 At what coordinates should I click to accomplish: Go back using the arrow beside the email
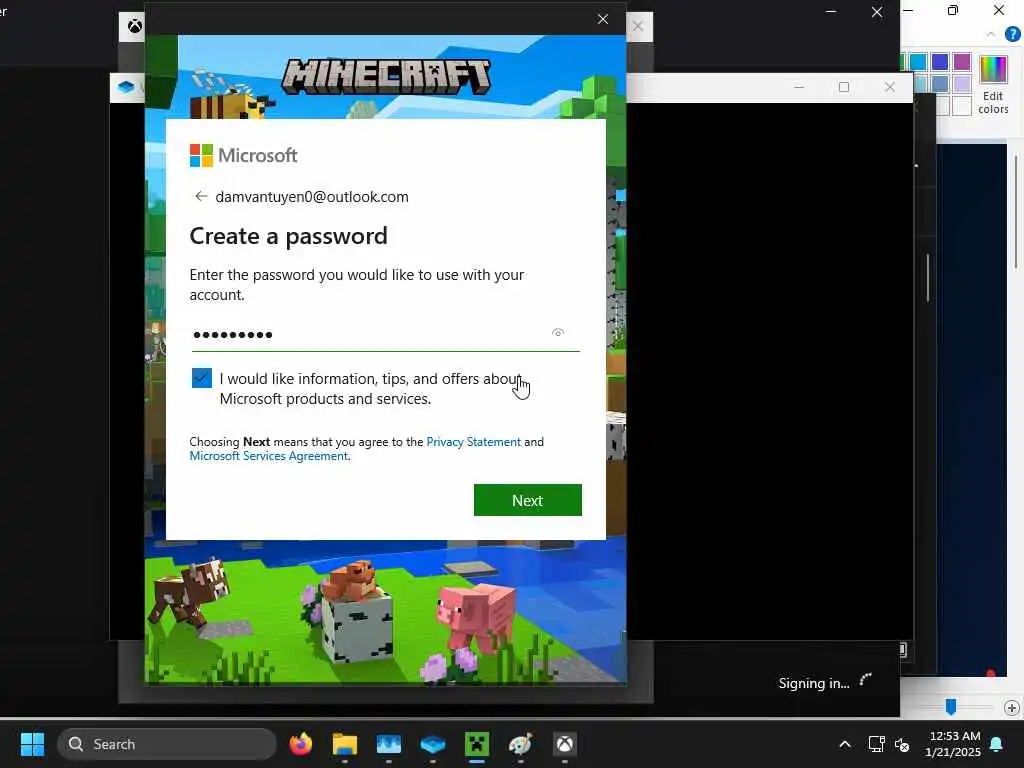[200, 197]
